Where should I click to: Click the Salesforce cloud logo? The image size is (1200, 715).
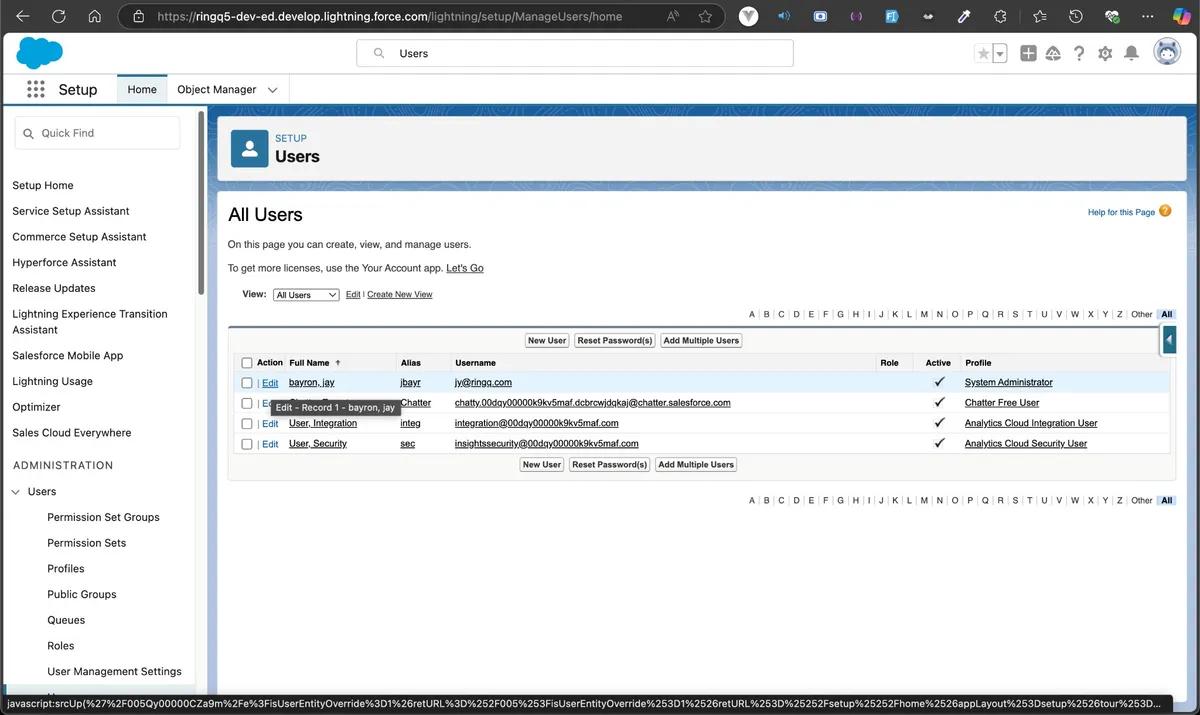coord(40,53)
